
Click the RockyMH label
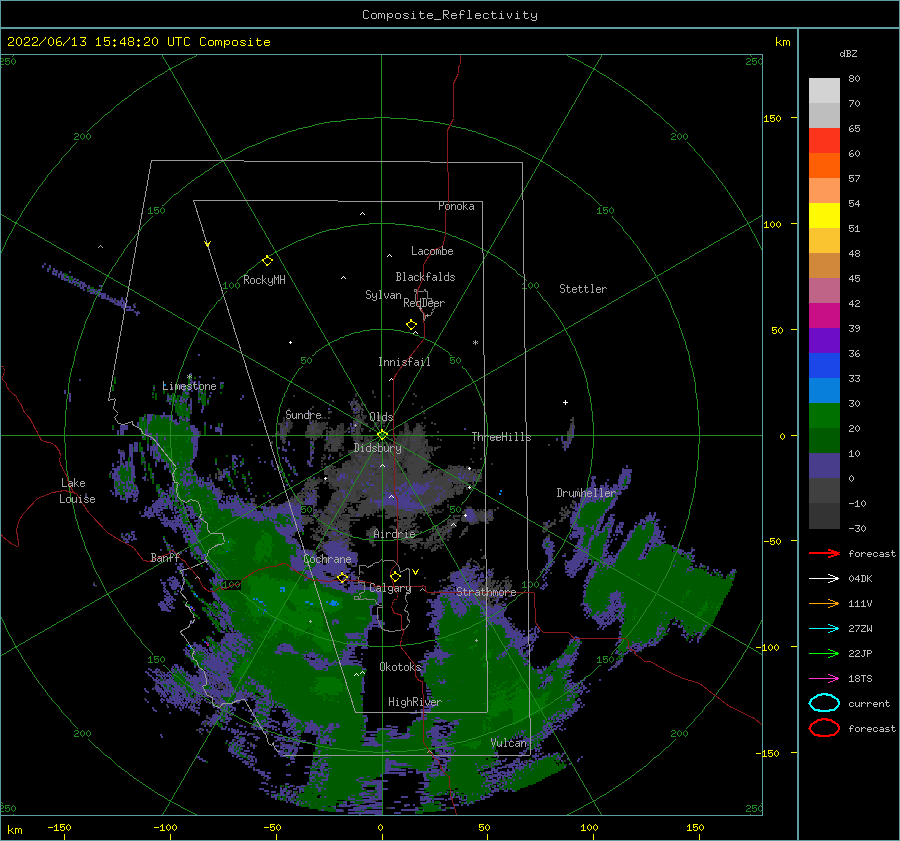264,280
